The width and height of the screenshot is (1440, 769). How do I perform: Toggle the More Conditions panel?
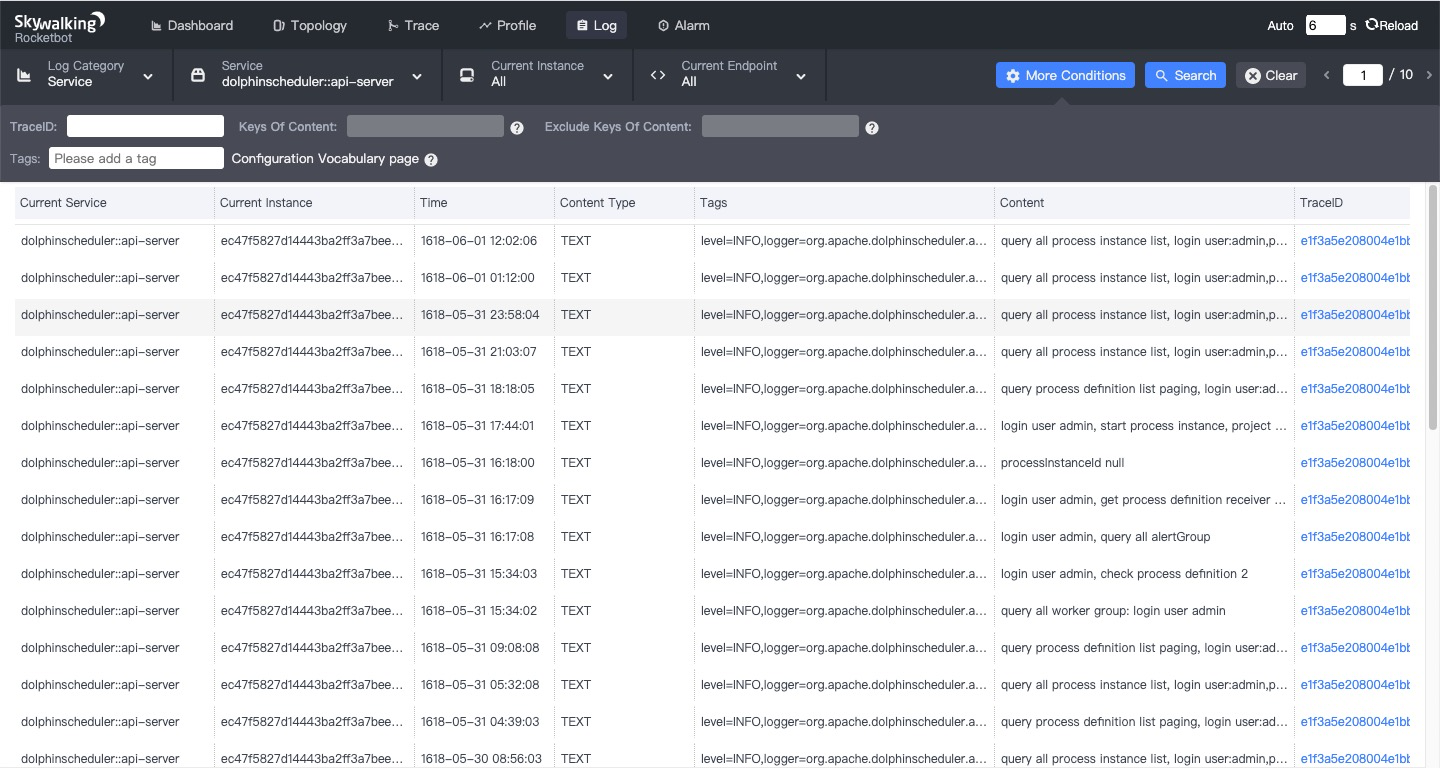coord(1065,75)
